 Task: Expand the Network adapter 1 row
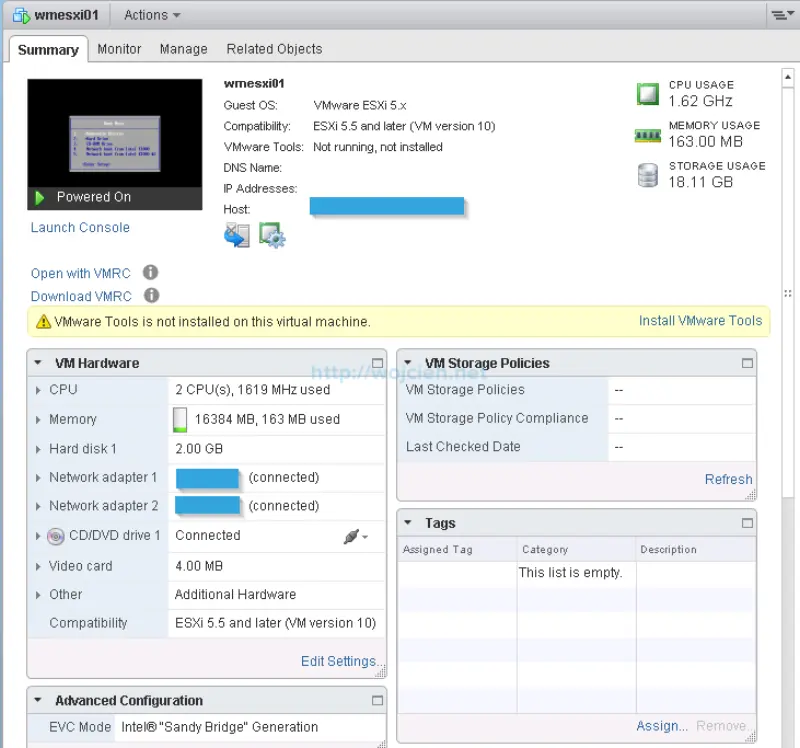[x=38, y=478]
